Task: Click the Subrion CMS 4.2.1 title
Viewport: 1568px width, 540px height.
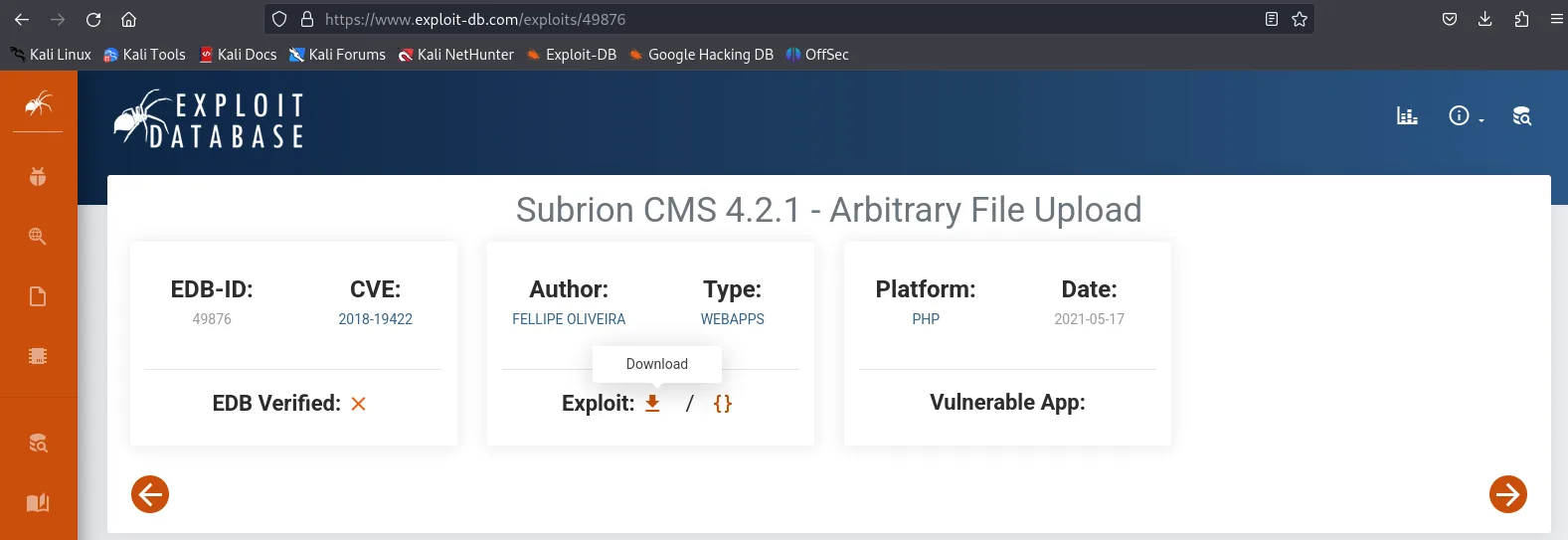Action: [829, 210]
